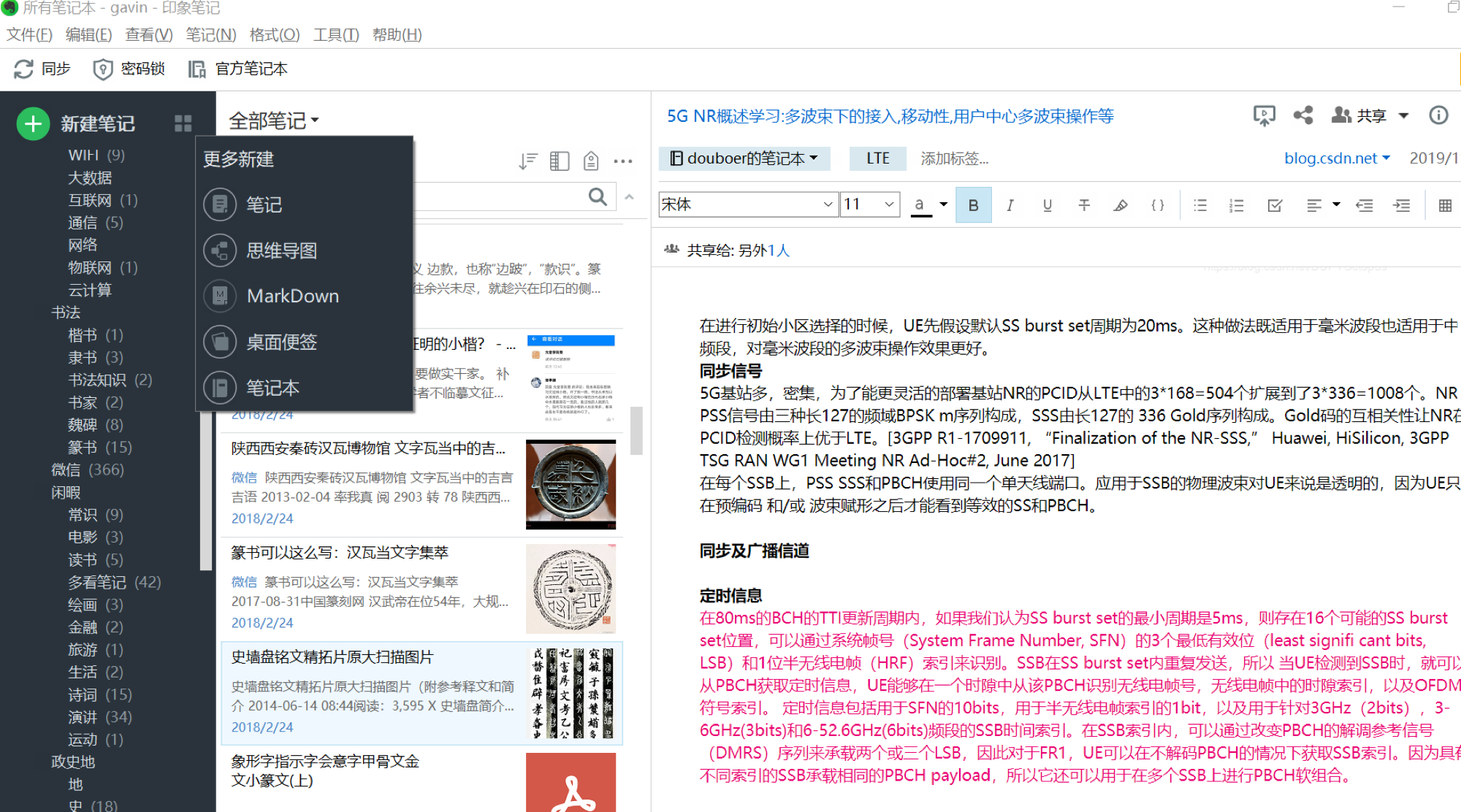The image size is (1461, 812).
Task: Open the 格式(O) menu
Action: point(274,34)
